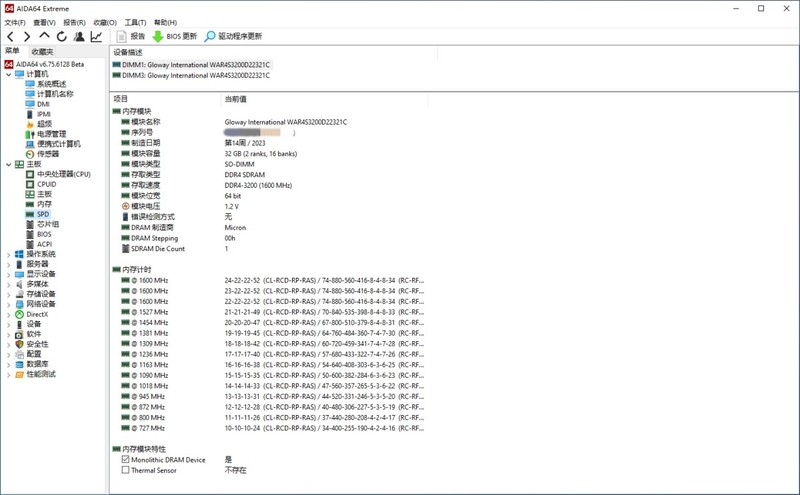The height and width of the screenshot is (495, 800).
Task: Click the 报告 report button
Action: (x=131, y=36)
